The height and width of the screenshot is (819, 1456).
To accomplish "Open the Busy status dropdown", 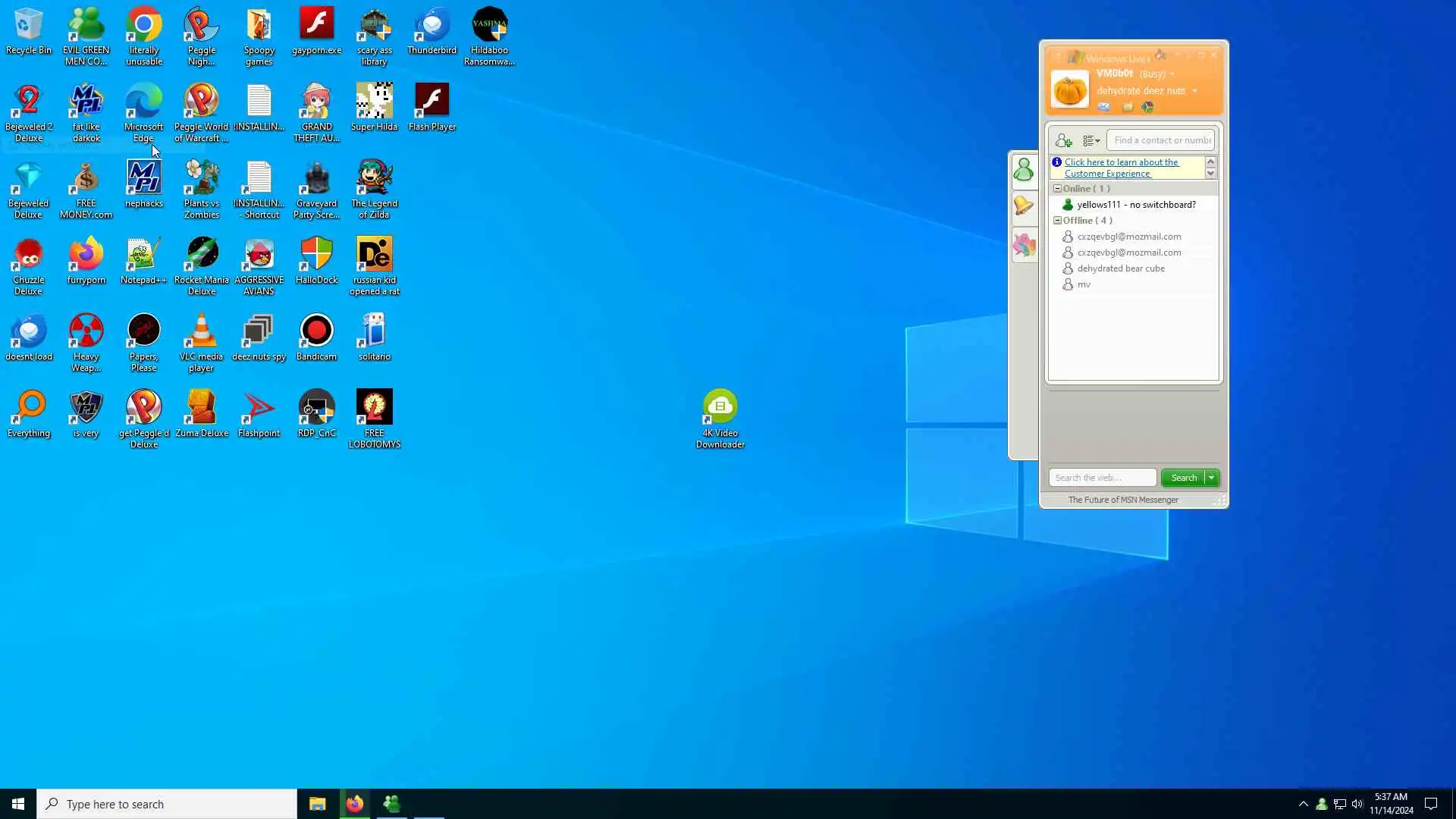I will [1172, 74].
